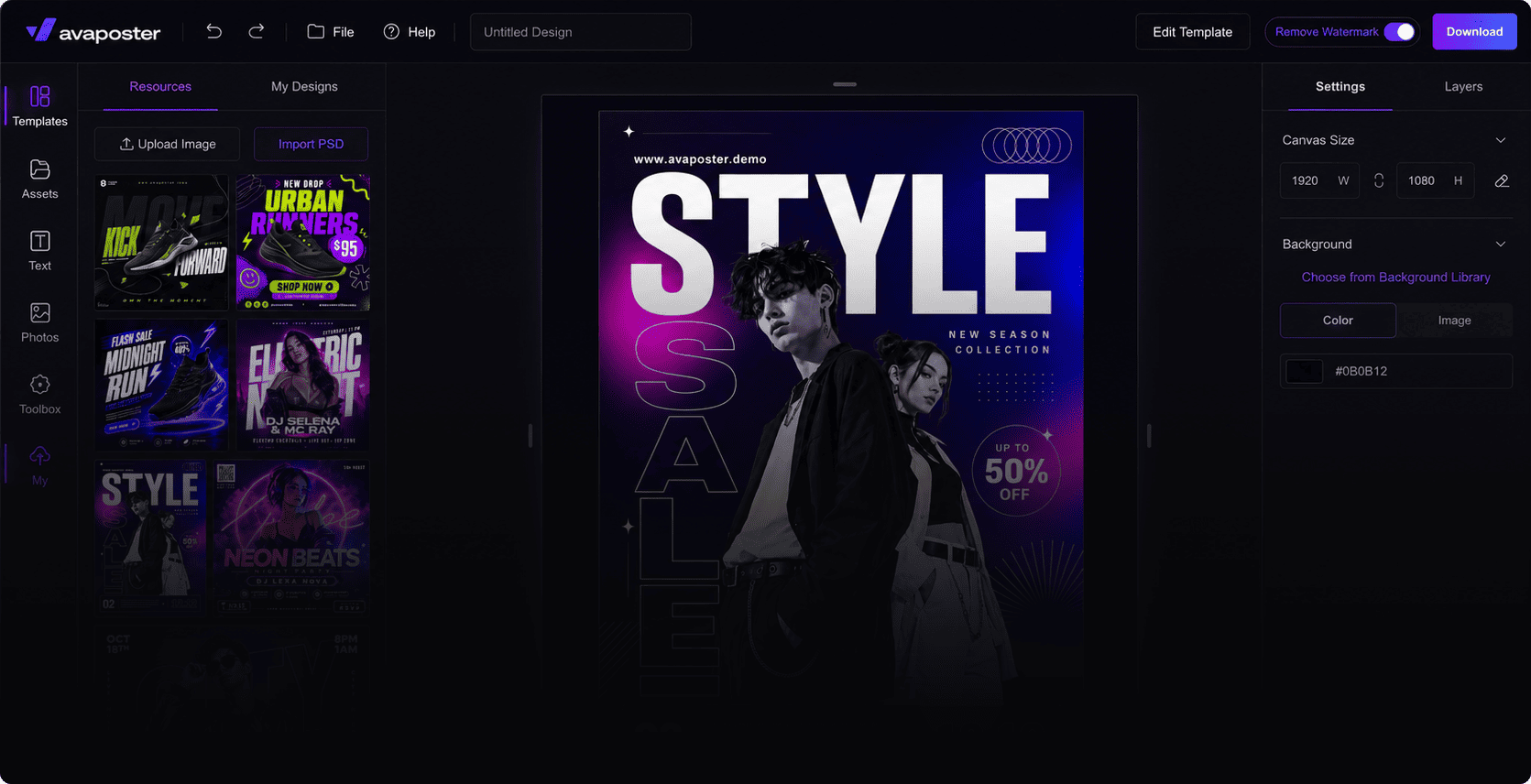Undo the last action
This screenshot has height=784, width=1531.
(x=214, y=32)
